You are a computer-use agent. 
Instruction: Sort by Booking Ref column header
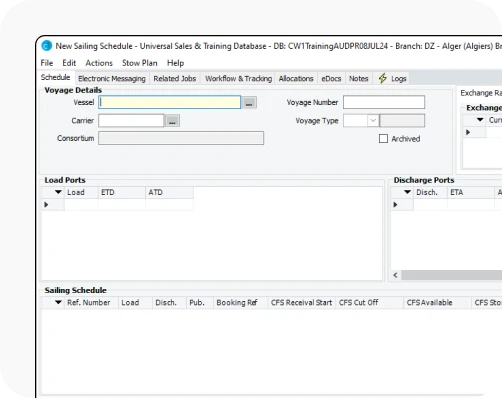pyautogui.click(x=241, y=303)
